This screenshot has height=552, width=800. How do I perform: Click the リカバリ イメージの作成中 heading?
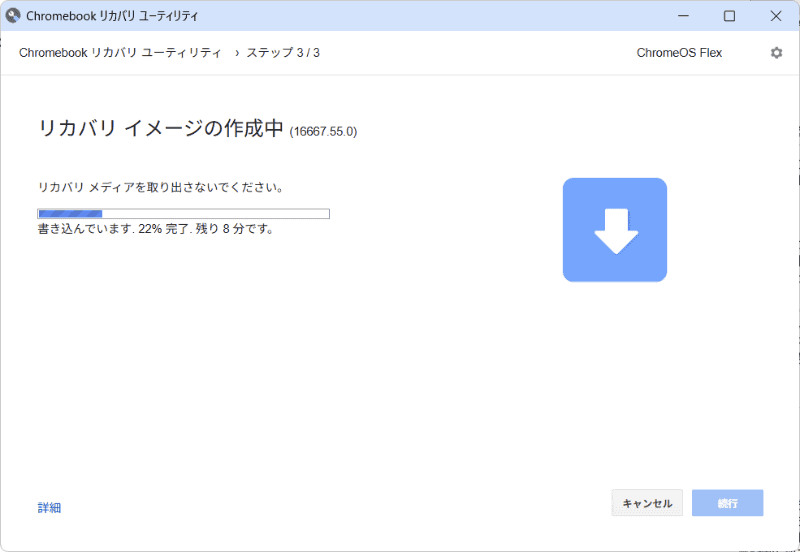point(161,128)
